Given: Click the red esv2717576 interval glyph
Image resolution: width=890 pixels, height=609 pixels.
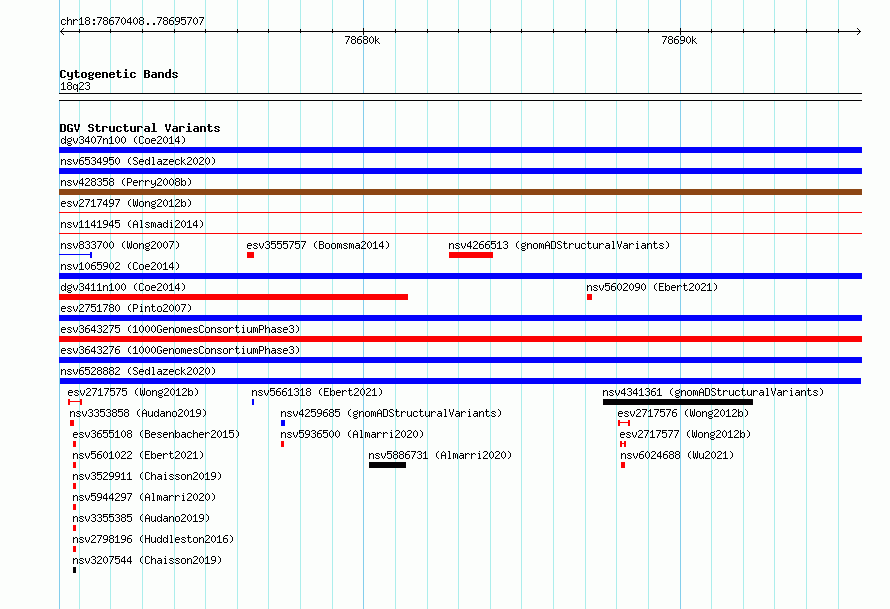Looking at the screenshot, I should coord(624,423).
